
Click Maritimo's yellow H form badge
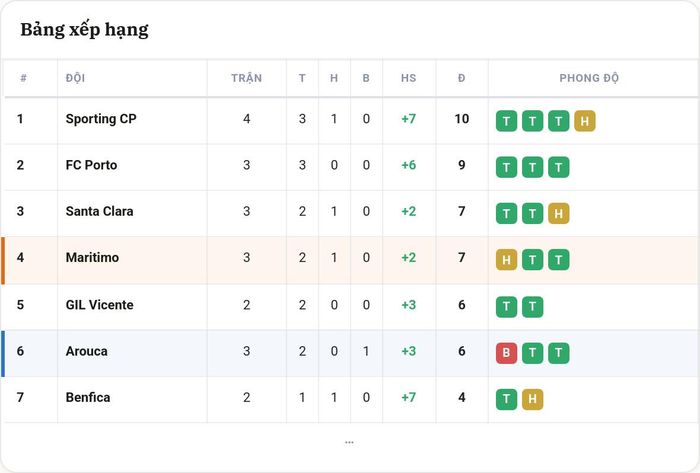pos(506,260)
